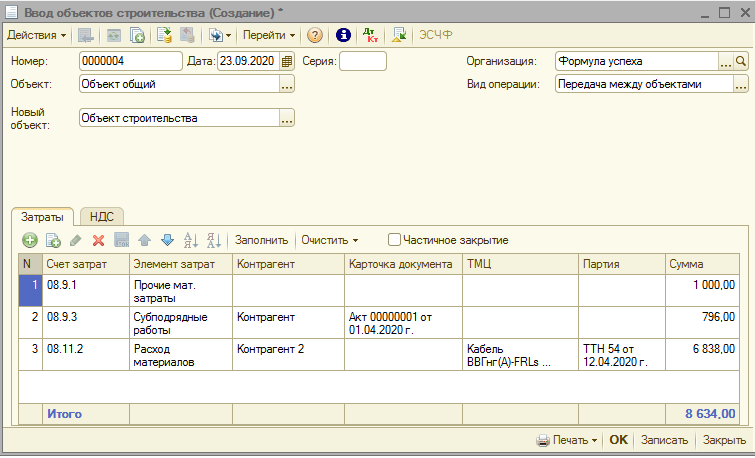Click the blue info icon in toolbar
The width and height of the screenshot is (755, 458).
tap(343, 35)
